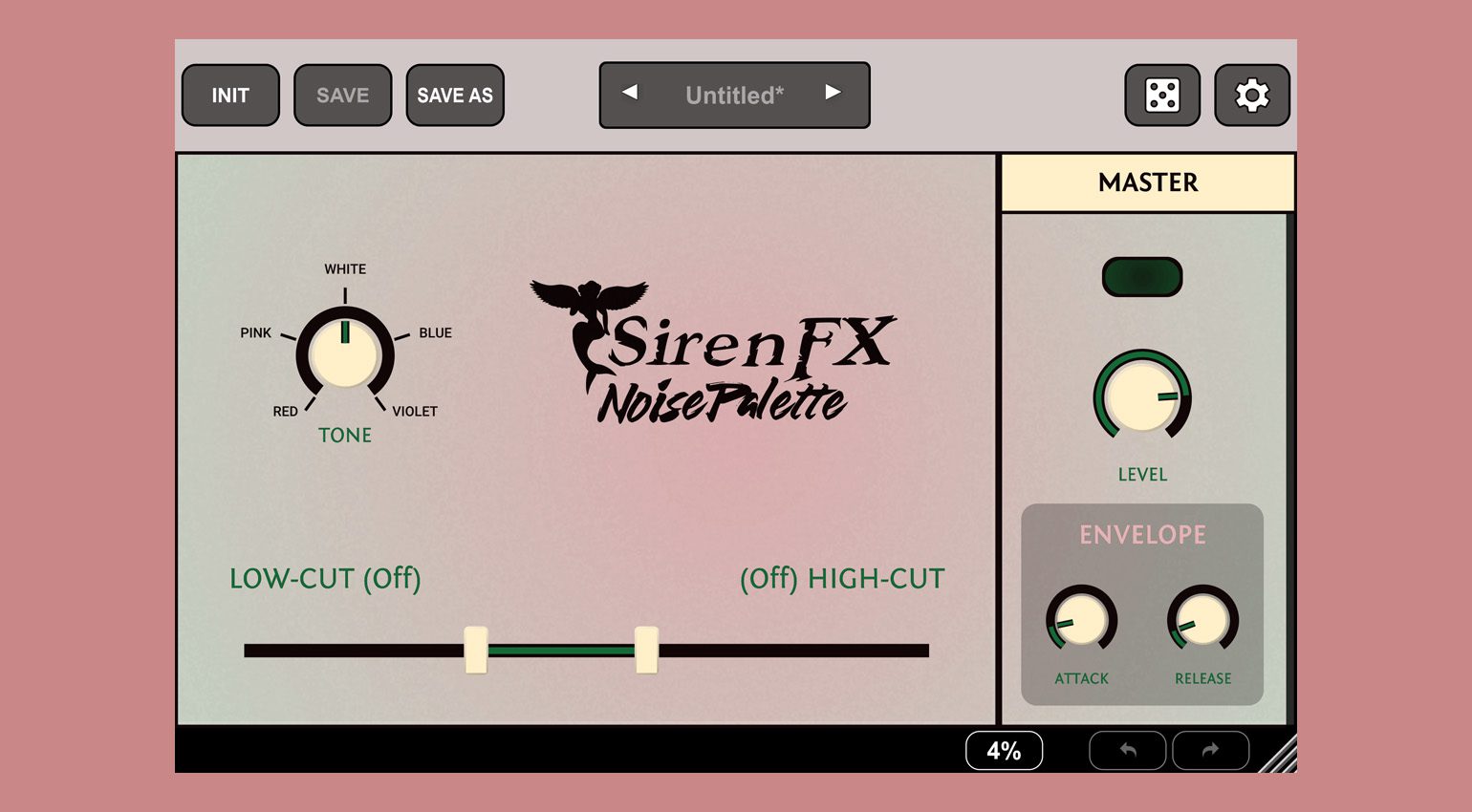The height and width of the screenshot is (812, 1472).
Task: Click the window resize grip in the corner
Action: coord(1279,754)
